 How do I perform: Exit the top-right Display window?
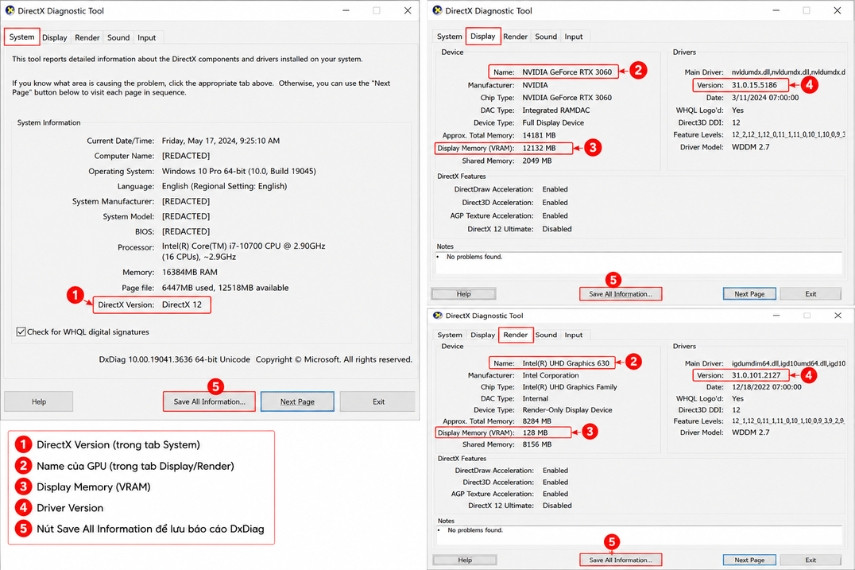[811, 294]
